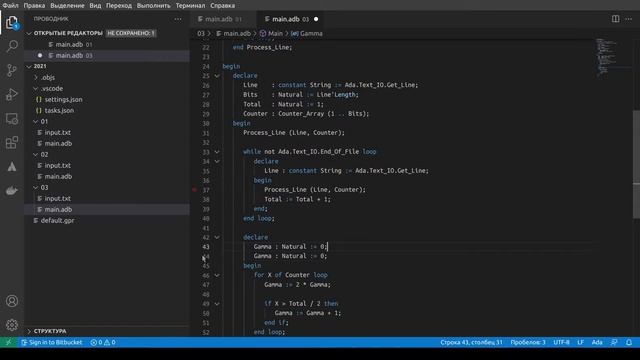Viewport: 640px width, 360px height.
Task: Open the Run and Debug view
Action: point(12,94)
